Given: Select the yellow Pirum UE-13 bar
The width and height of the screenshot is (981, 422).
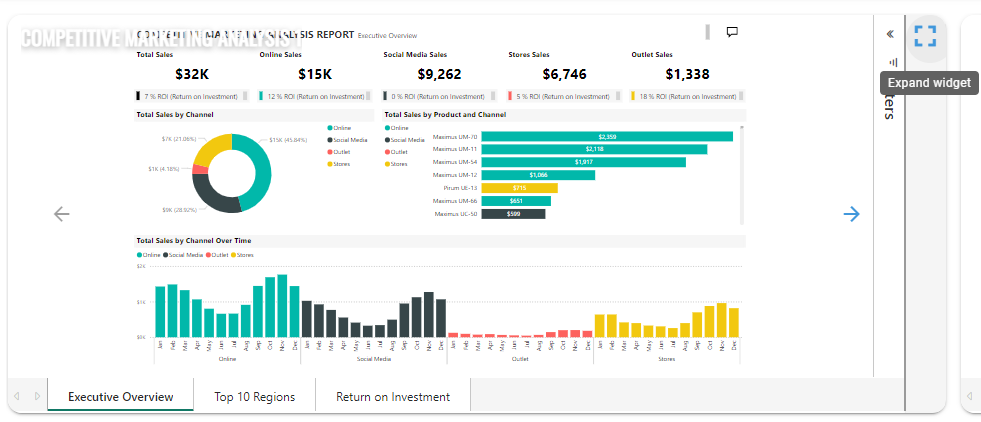Looking at the screenshot, I should coord(519,188).
